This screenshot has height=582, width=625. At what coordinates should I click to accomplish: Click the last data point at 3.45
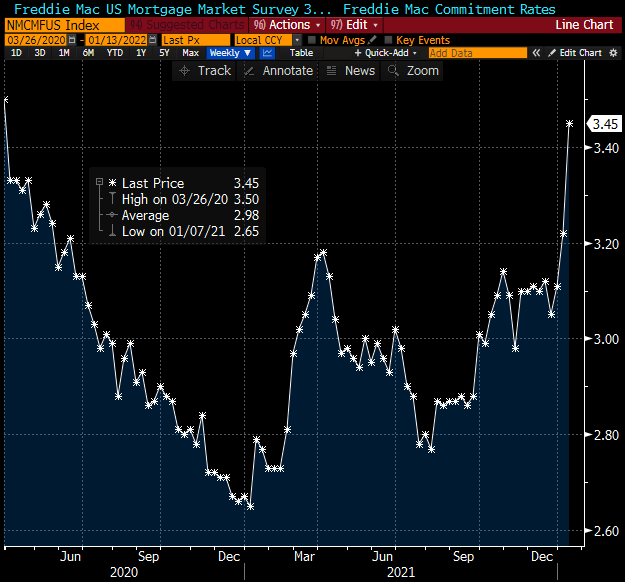click(x=570, y=124)
